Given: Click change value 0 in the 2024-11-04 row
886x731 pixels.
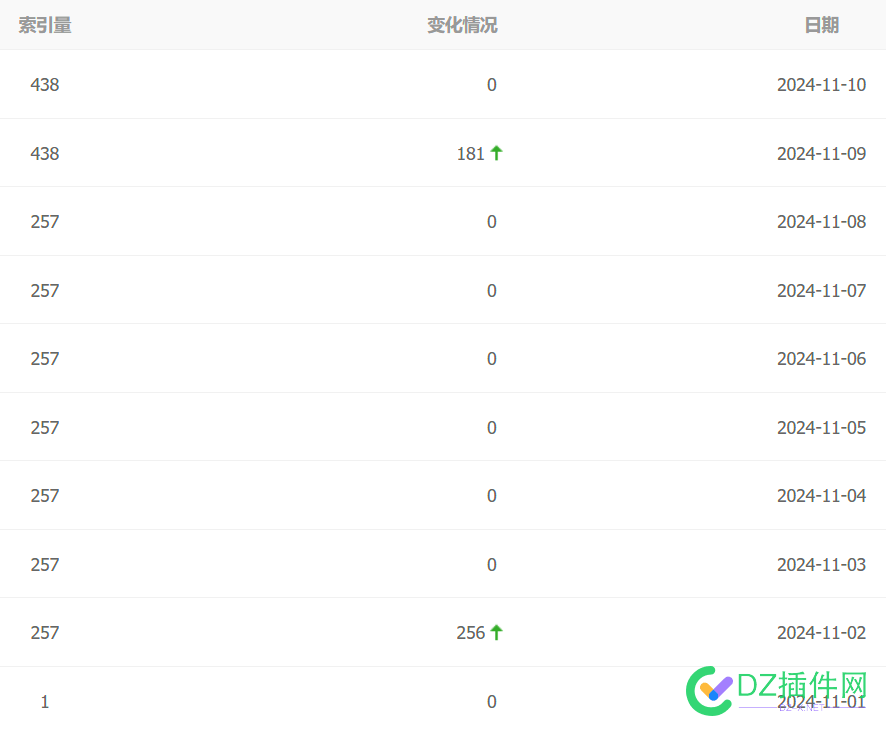Looking at the screenshot, I should pos(492,495).
